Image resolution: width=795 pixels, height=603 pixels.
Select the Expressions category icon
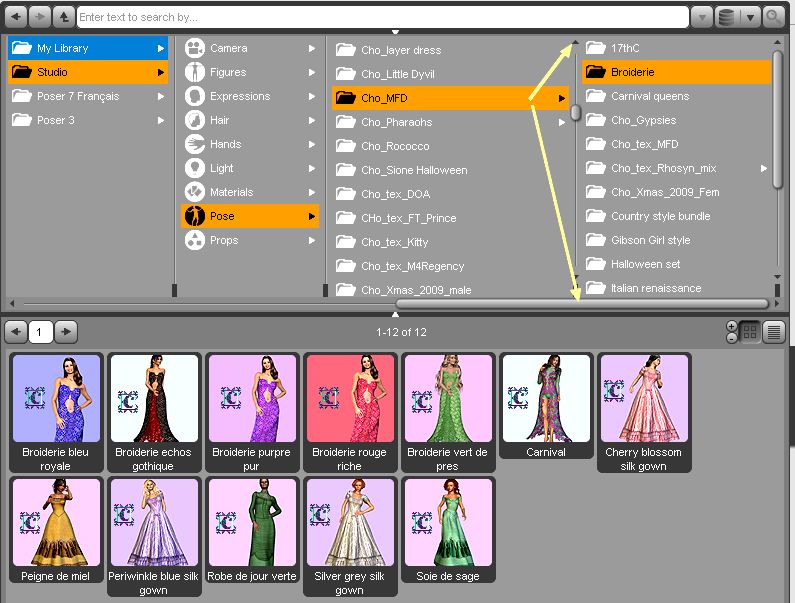(195, 96)
